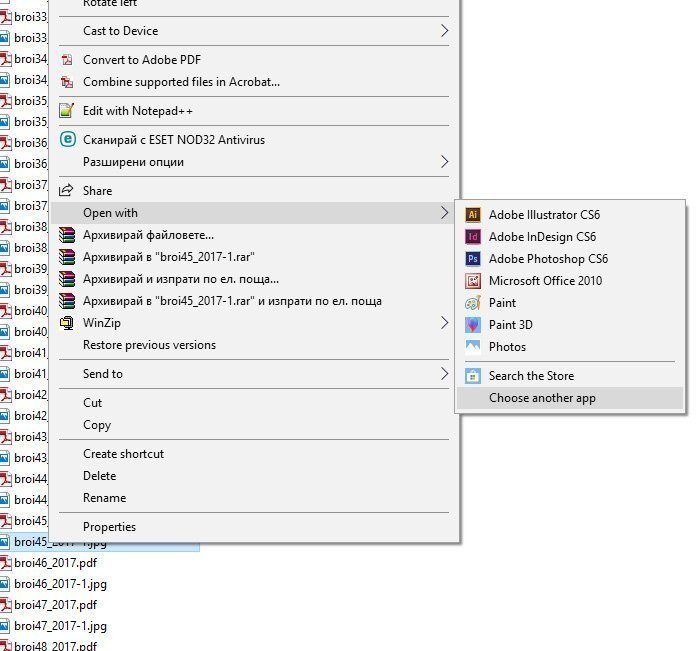The height and width of the screenshot is (651, 696).
Task: Open the Share menu entry
Action: pyautogui.click(x=255, y=191)
